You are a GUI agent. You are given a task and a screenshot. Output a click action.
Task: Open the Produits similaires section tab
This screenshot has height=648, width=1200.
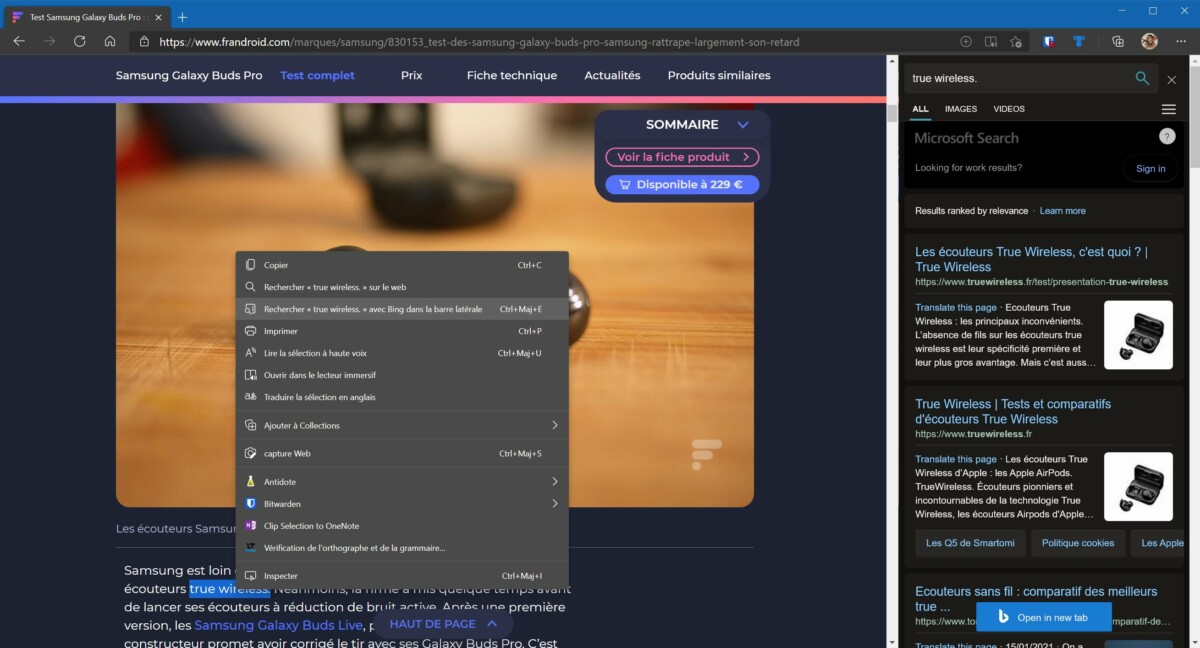click(x=719, y=75)
